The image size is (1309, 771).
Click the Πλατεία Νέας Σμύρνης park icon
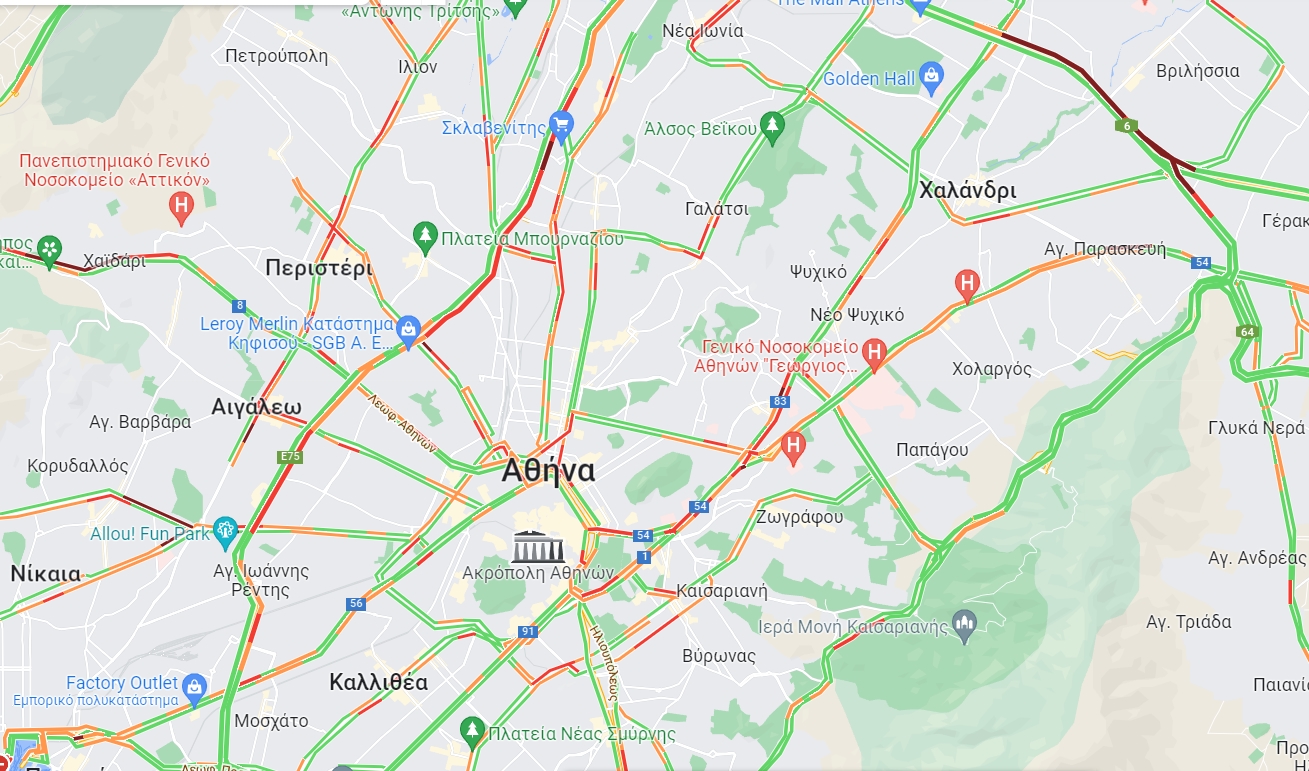[472, 732]
